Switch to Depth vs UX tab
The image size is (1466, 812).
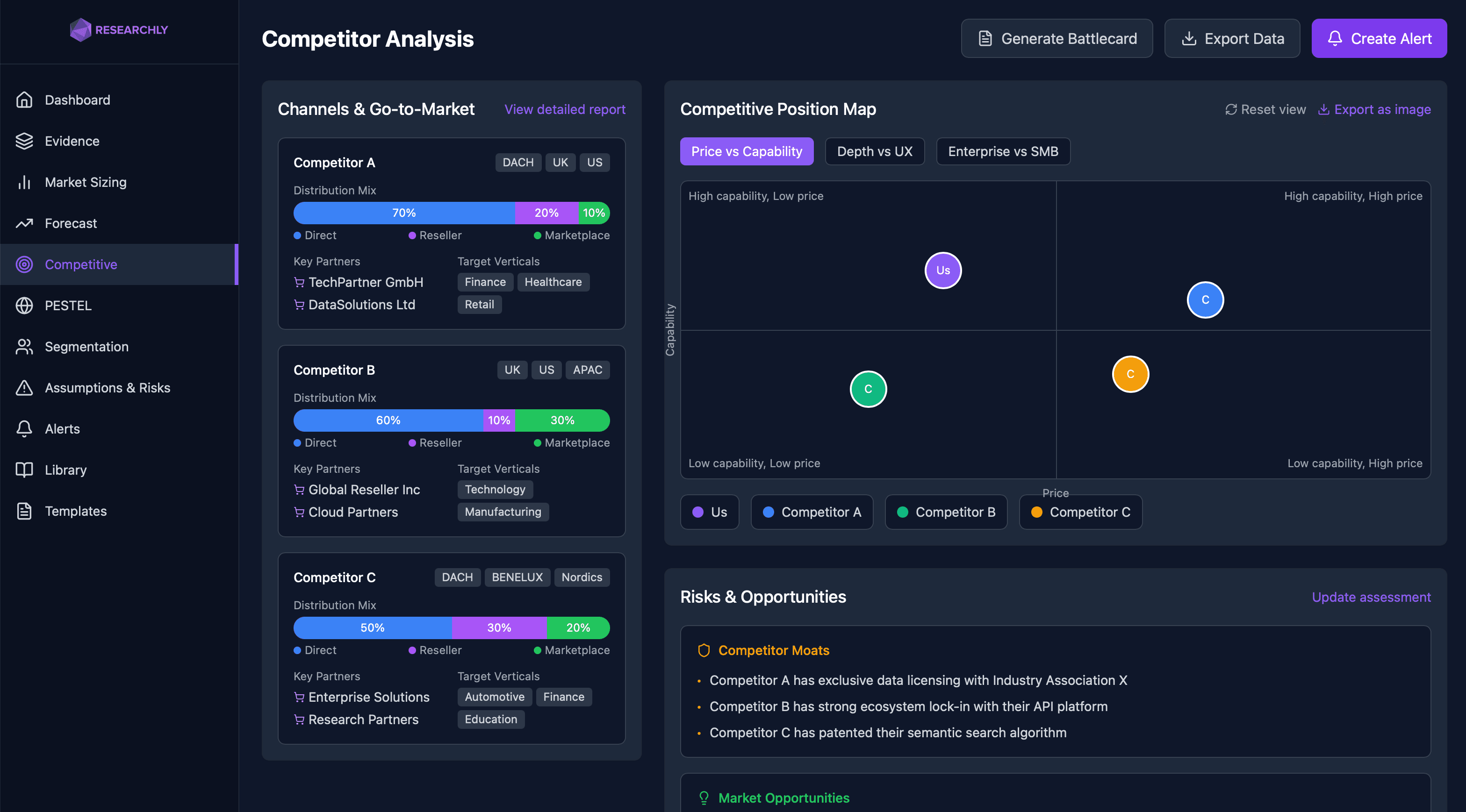(874, 151)
